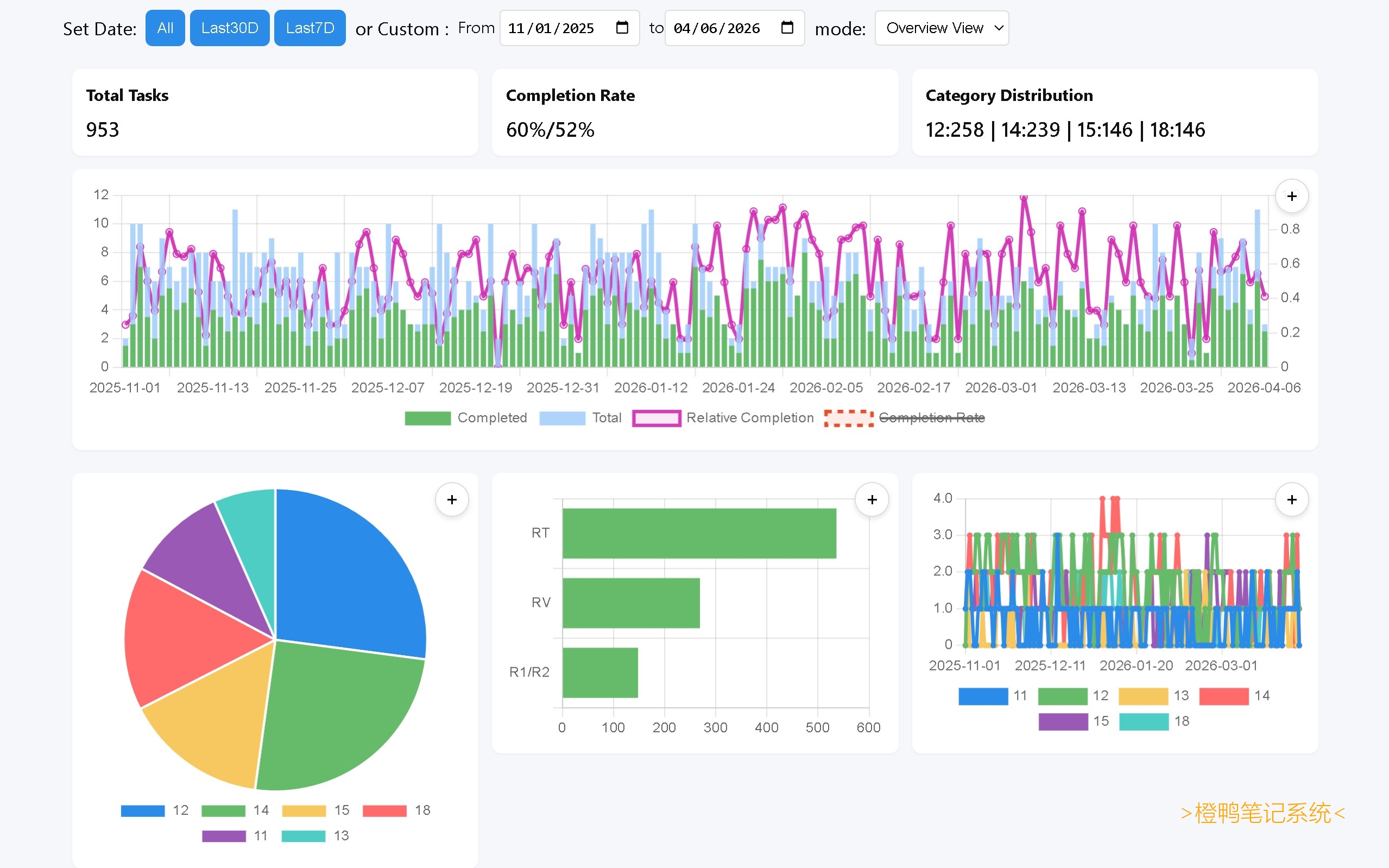Click the From date field 11/01/2025

click(x=551, y=28)
